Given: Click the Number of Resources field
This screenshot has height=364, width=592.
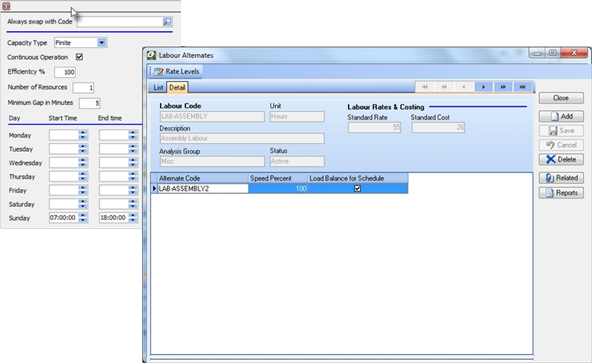Looking at the screenshot, I should click(x=83, y=88).
